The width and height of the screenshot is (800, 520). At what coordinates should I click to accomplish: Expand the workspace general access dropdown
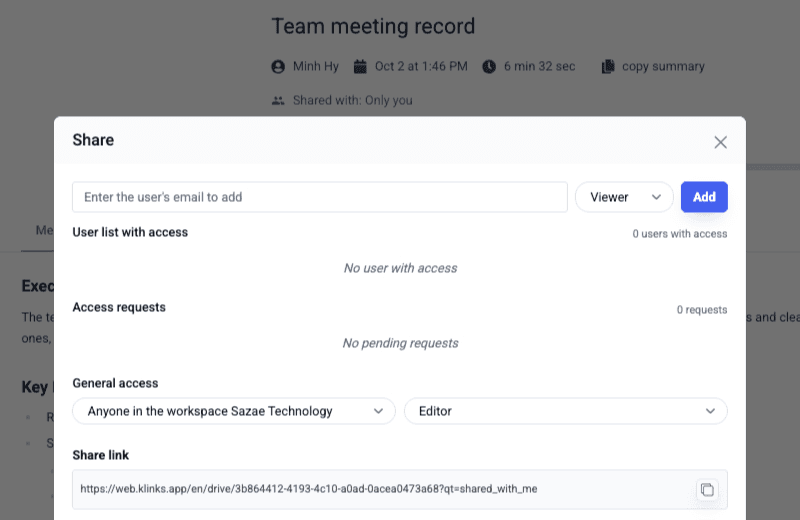(x=234, y=411)
